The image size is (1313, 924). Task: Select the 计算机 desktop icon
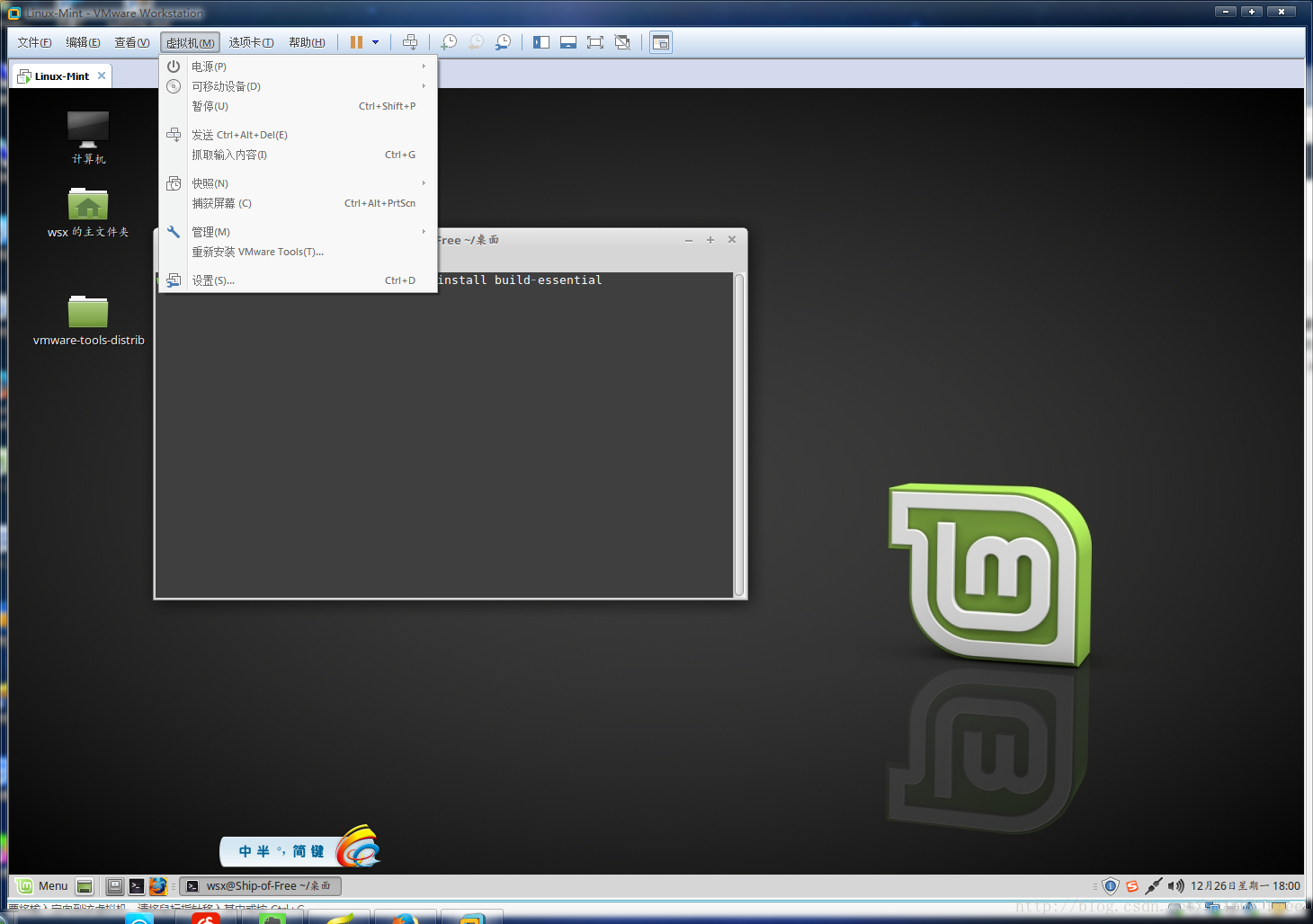click(88, 138)
